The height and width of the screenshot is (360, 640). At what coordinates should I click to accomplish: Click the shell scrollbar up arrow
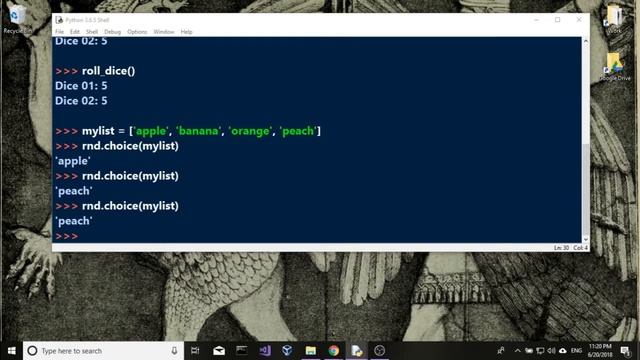tap(586, 41)
